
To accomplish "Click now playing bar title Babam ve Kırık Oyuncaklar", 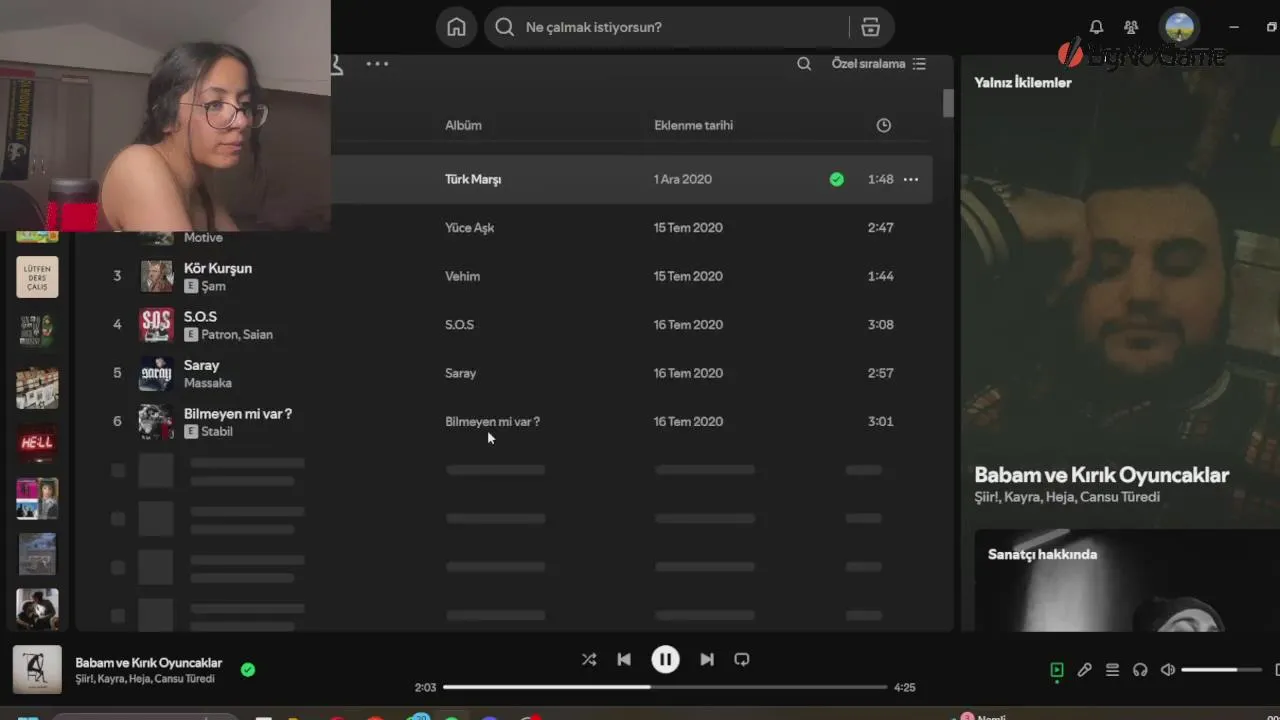I will click(x=149, y=663).
